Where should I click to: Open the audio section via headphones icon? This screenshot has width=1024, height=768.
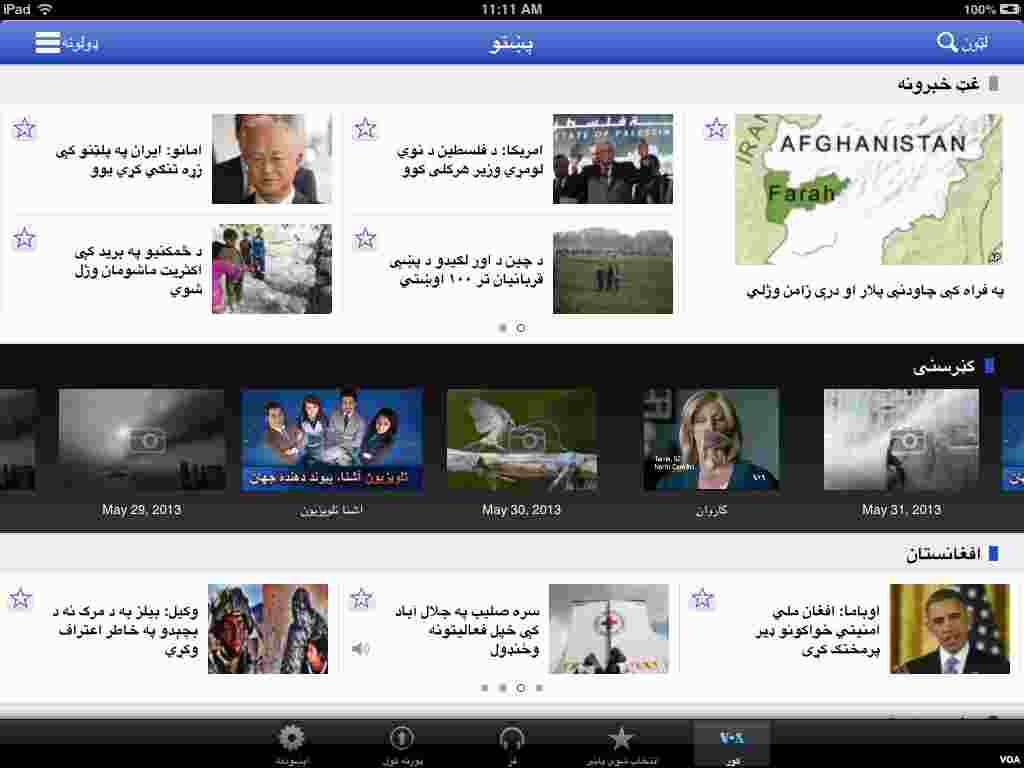click(511, 738)
